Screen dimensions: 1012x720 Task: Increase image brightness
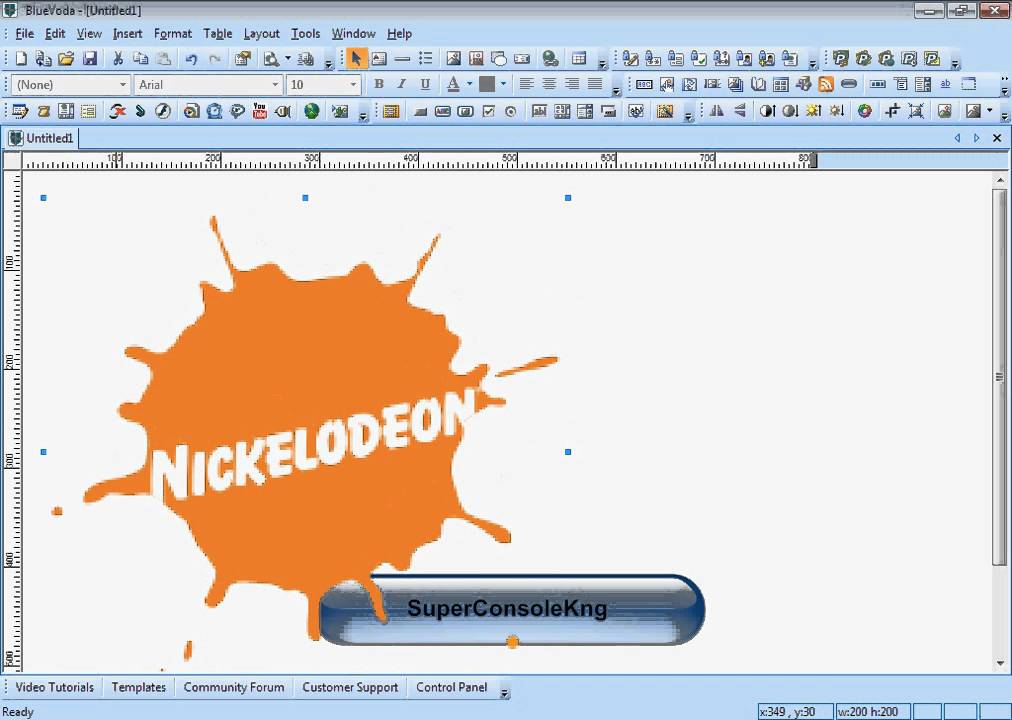(813, 111)
